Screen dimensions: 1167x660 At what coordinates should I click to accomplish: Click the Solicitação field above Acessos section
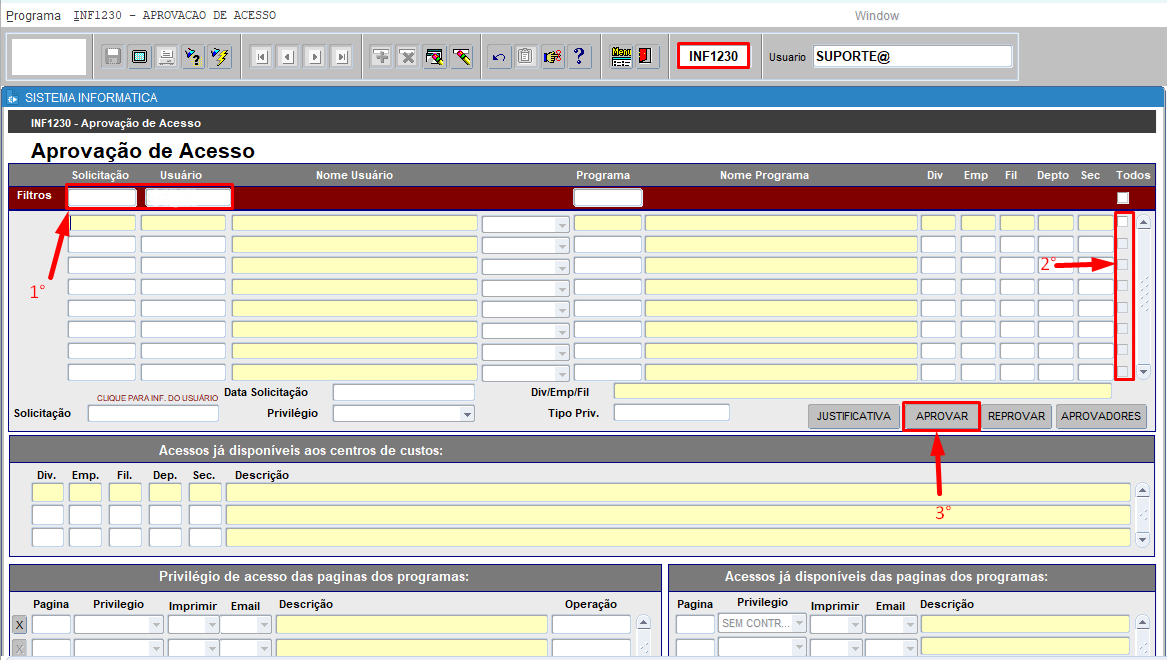click(x=153, y=414)
